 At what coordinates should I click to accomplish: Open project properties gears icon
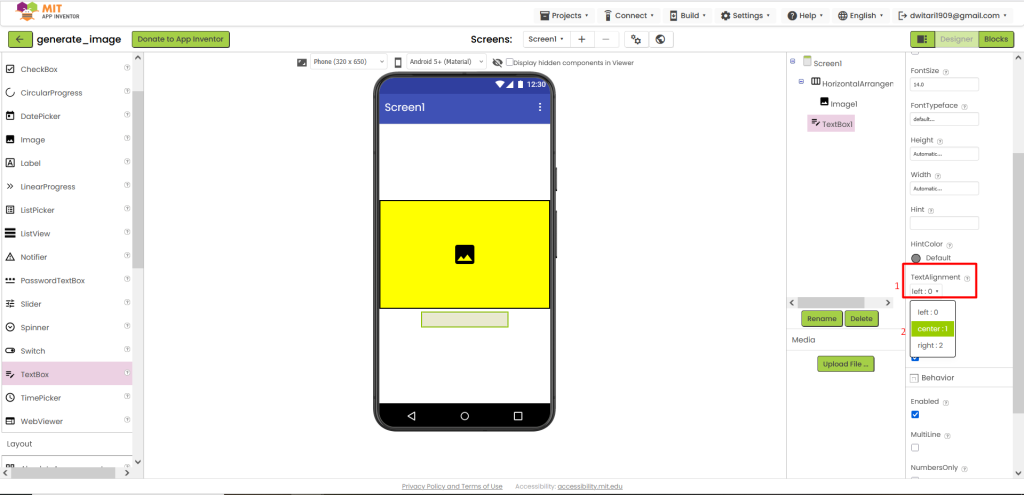pyautogui.click(x=636, y=39)
